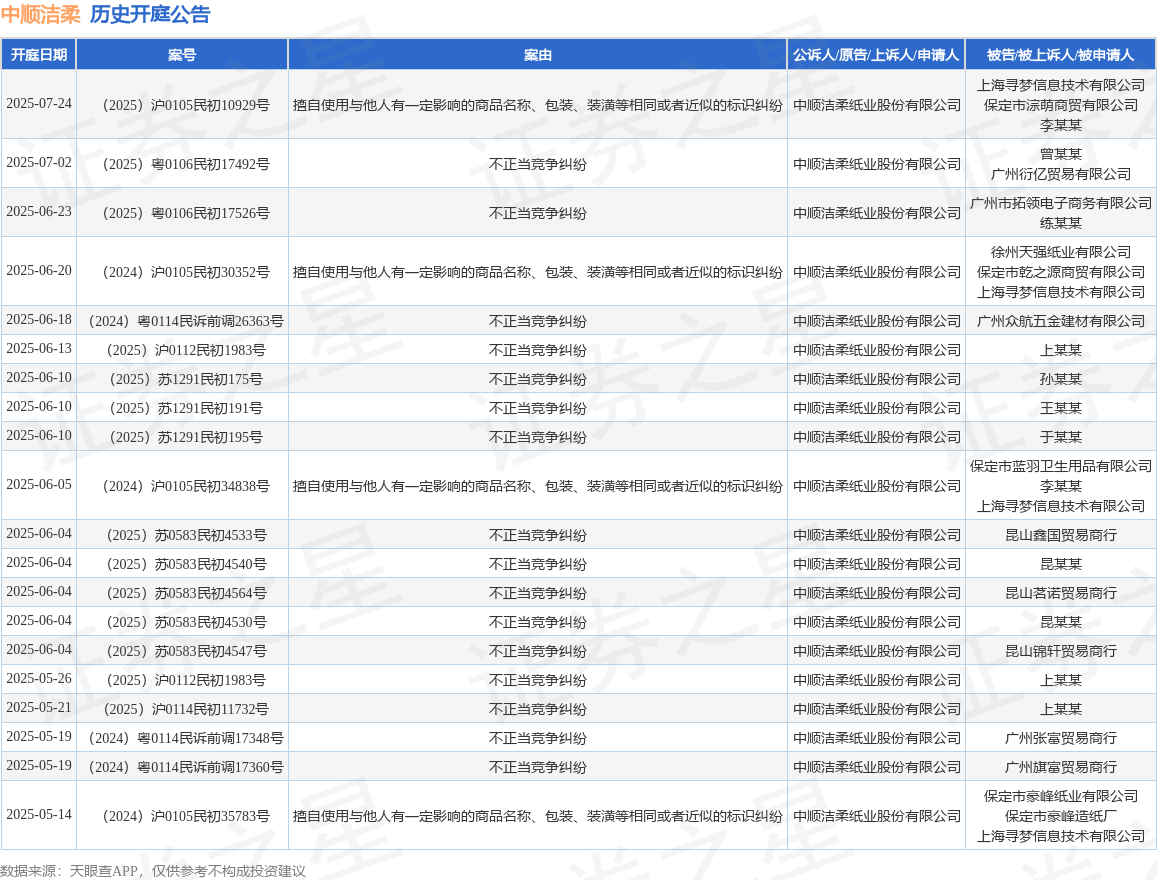Select date cell 2025-06-23
Viewport: 1157px width, 880px height.
point(39,212)
